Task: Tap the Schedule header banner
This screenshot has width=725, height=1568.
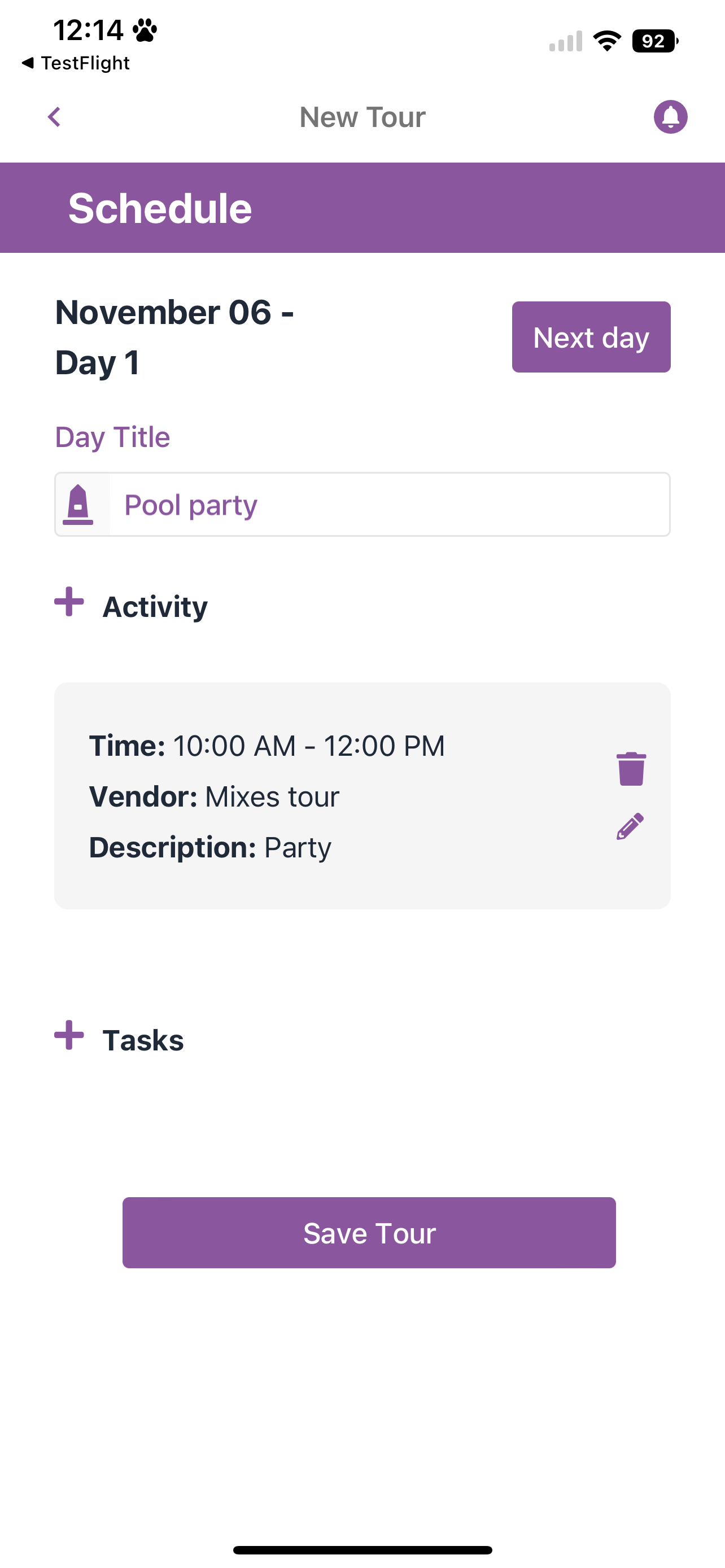Action: (362, 208)
